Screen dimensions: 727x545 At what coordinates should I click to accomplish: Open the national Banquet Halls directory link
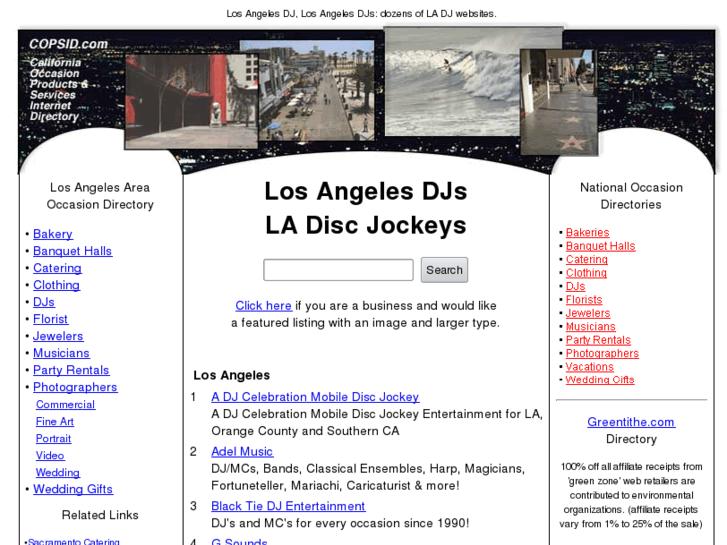pyautogui.click(x=600, y=246)
